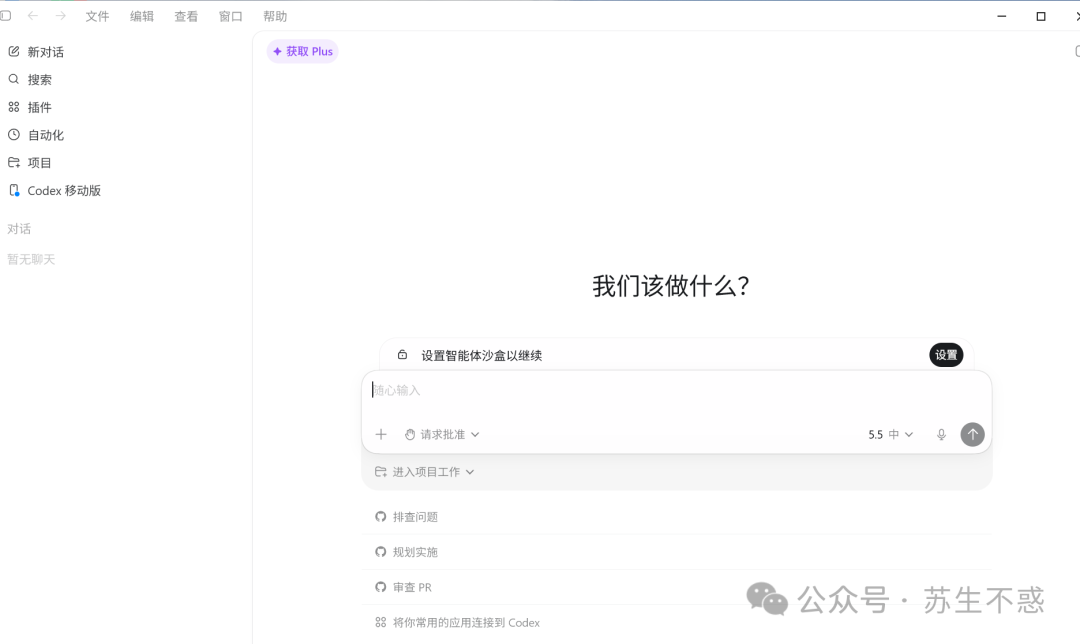Go back with the left arrow
The width and height of the screenshot is (1080, 644).
(32, 15)
